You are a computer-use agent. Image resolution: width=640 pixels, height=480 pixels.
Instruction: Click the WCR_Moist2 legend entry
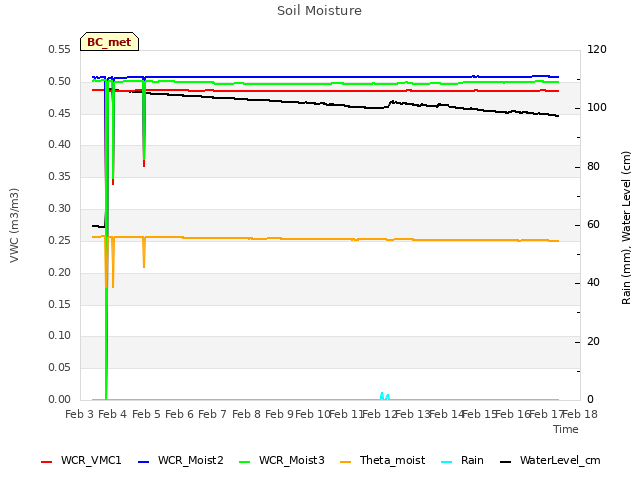pyautogui.click(x=181, y=460)
